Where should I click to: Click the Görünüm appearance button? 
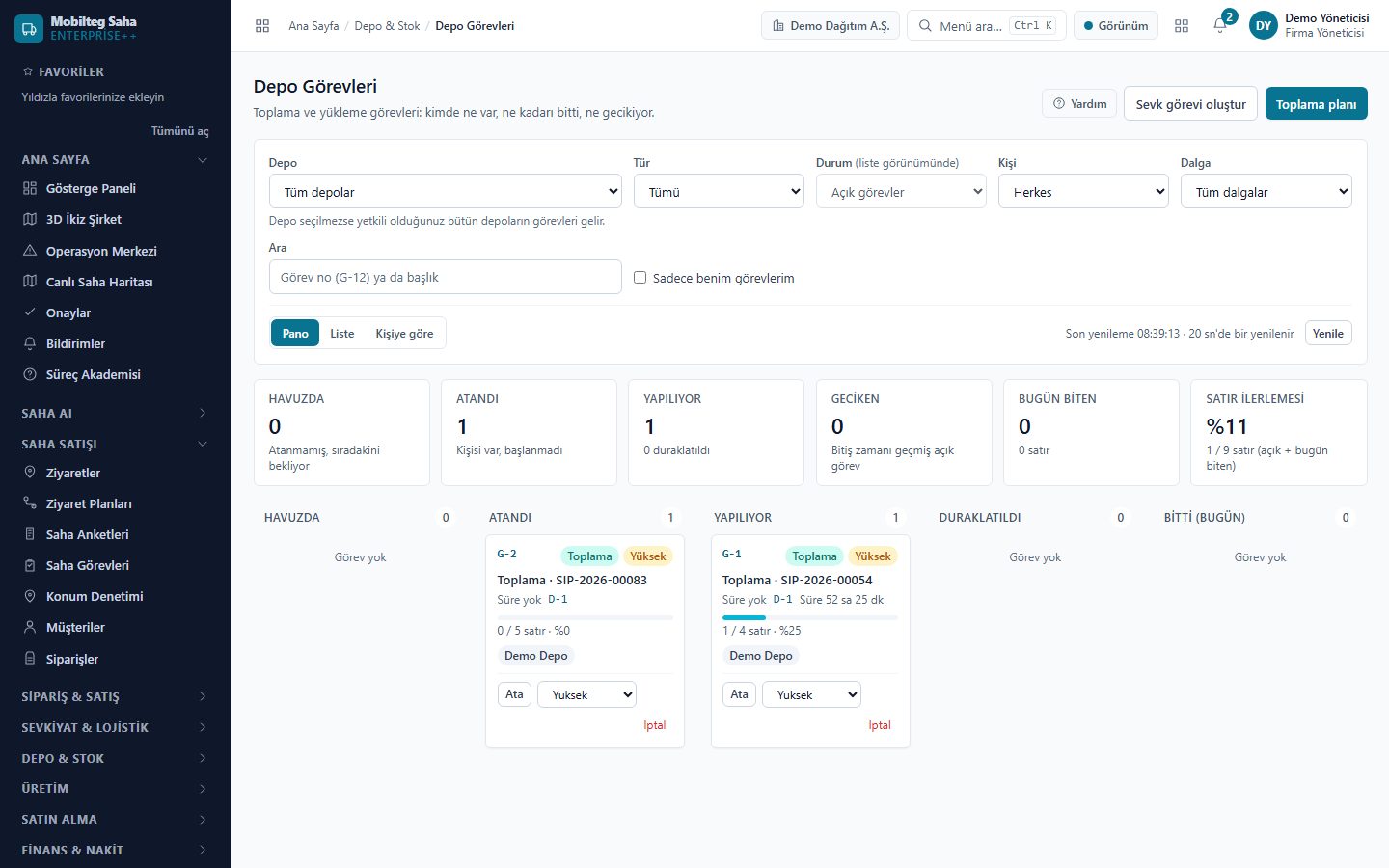[x=1116, y=26]
